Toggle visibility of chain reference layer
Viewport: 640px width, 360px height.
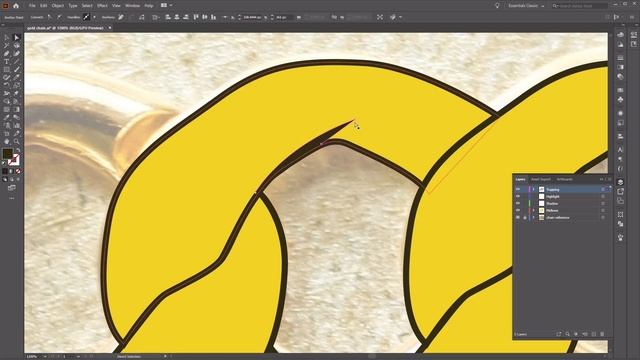coord(518,218)
